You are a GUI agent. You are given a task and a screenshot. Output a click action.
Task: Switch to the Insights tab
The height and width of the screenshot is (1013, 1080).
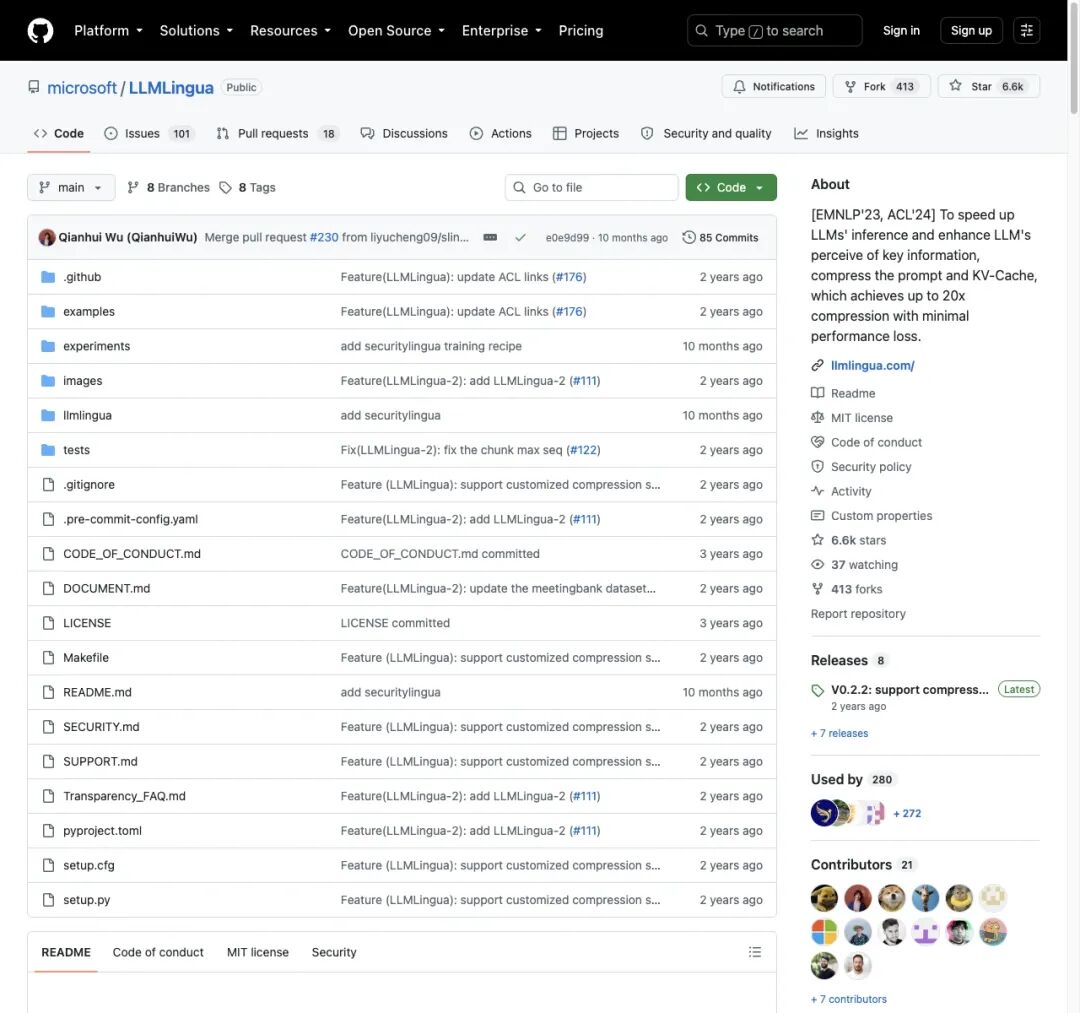coord(826,134)
